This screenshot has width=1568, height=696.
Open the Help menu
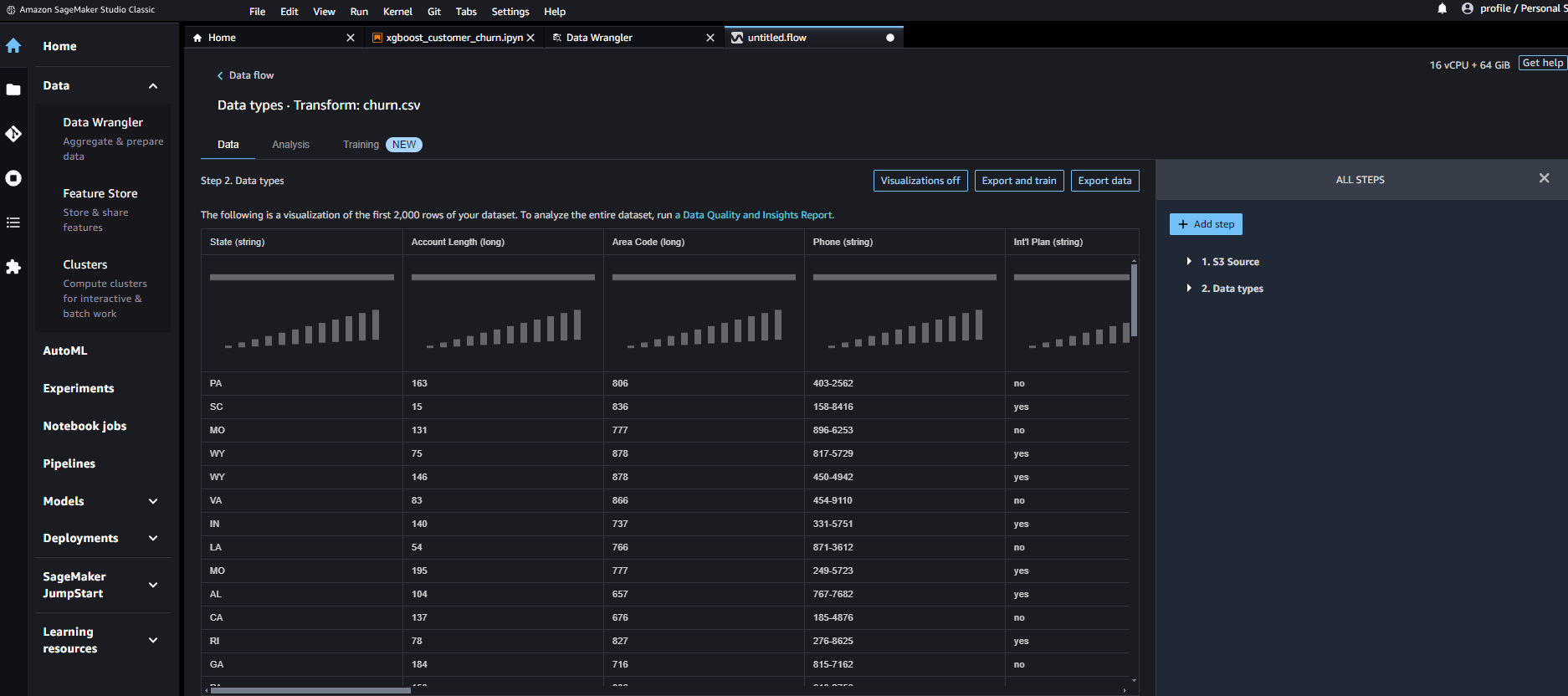pyautogui.click(x=555, y=12)
